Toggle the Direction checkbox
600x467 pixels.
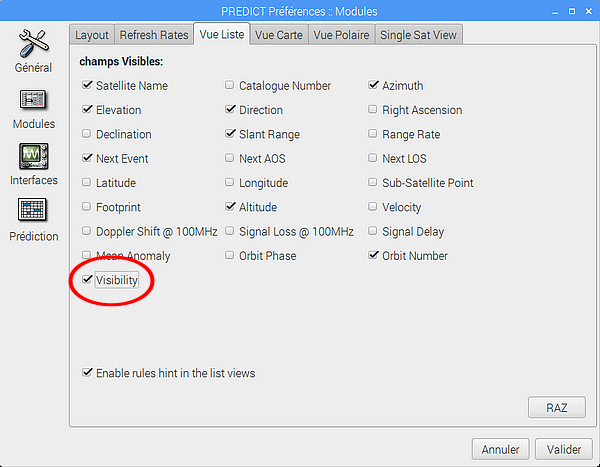pos(230,109)
